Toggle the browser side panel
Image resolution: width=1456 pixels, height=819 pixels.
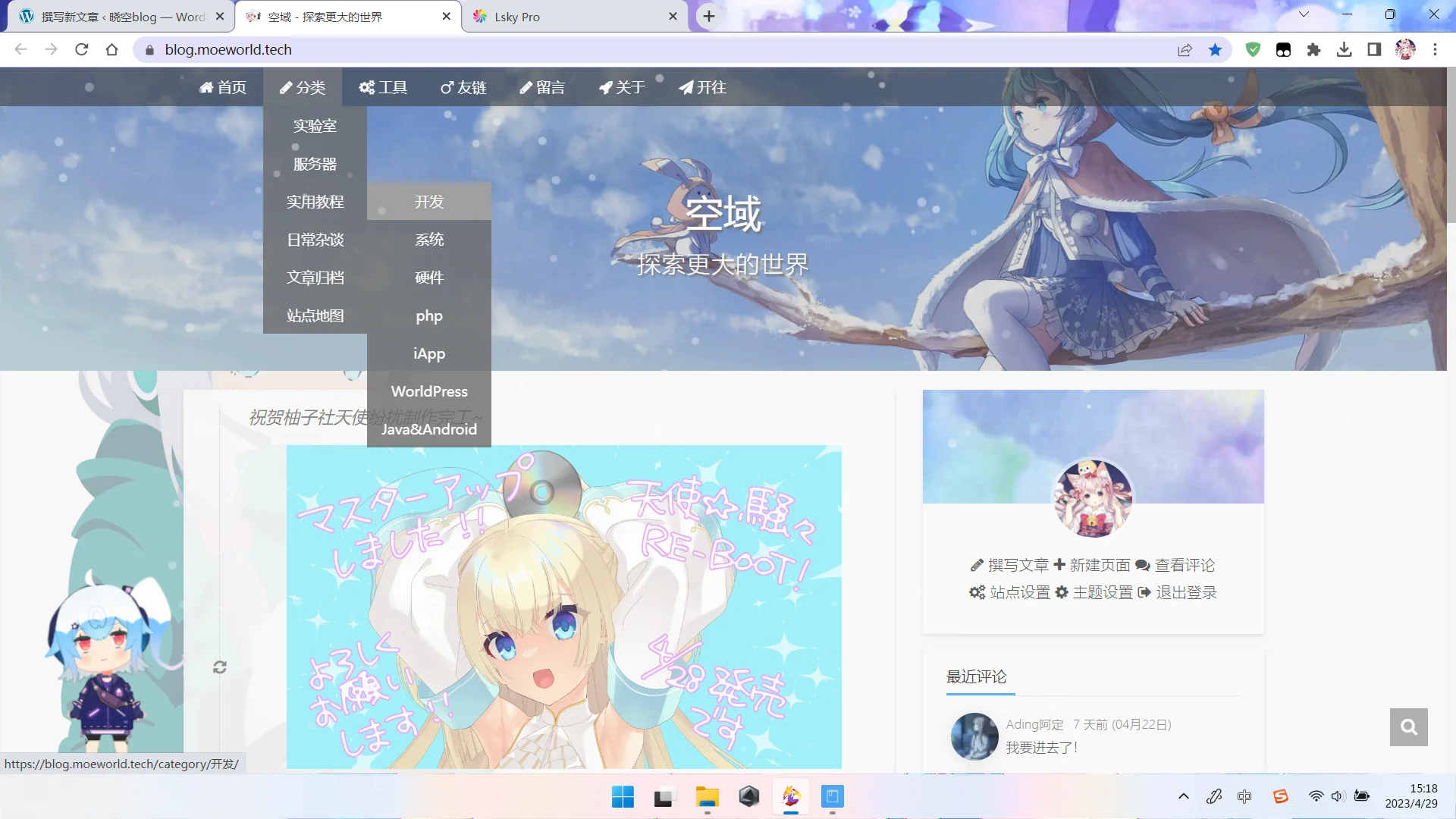pos(1374,49)
